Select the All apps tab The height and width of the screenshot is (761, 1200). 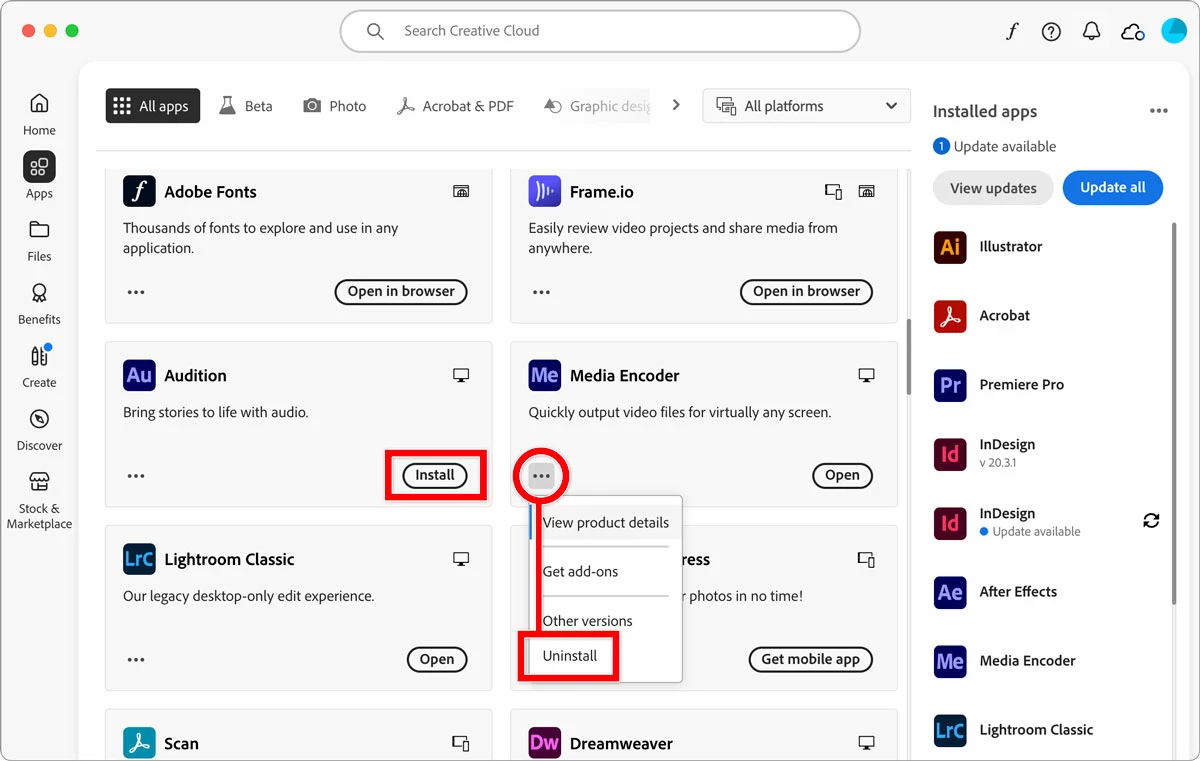tap(152, 106)
